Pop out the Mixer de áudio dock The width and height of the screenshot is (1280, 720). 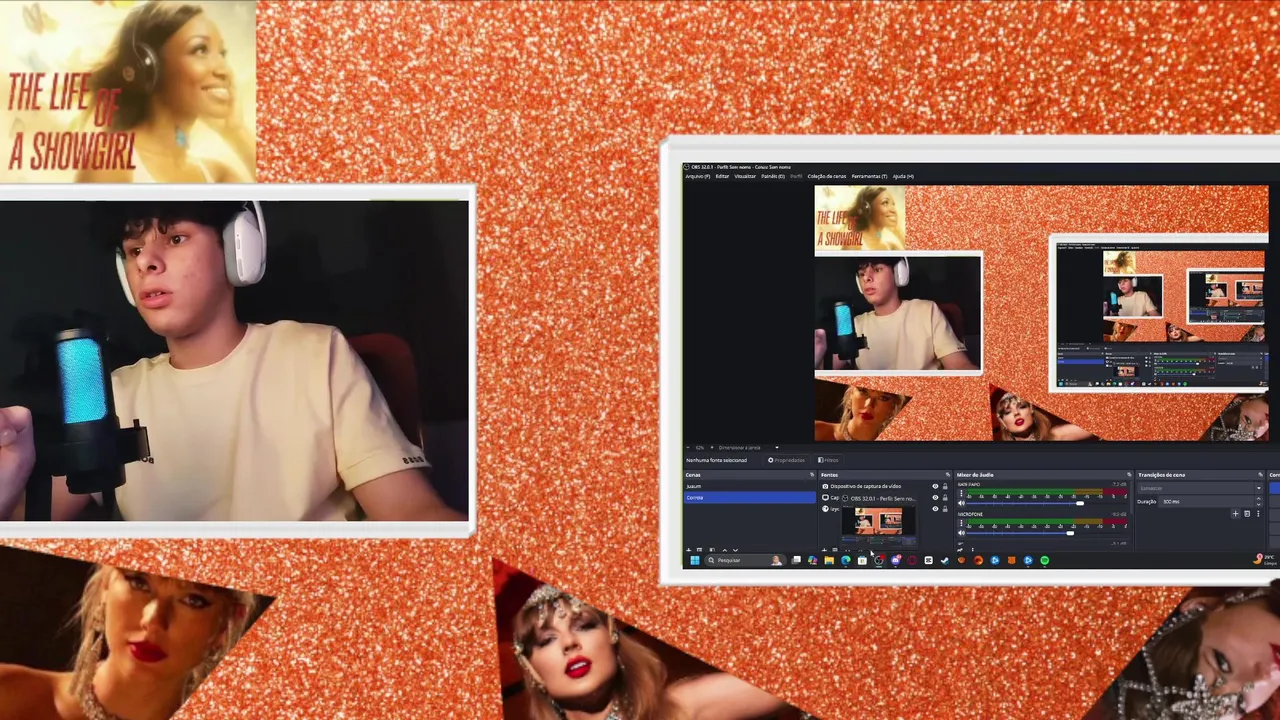click(1129, 475)
